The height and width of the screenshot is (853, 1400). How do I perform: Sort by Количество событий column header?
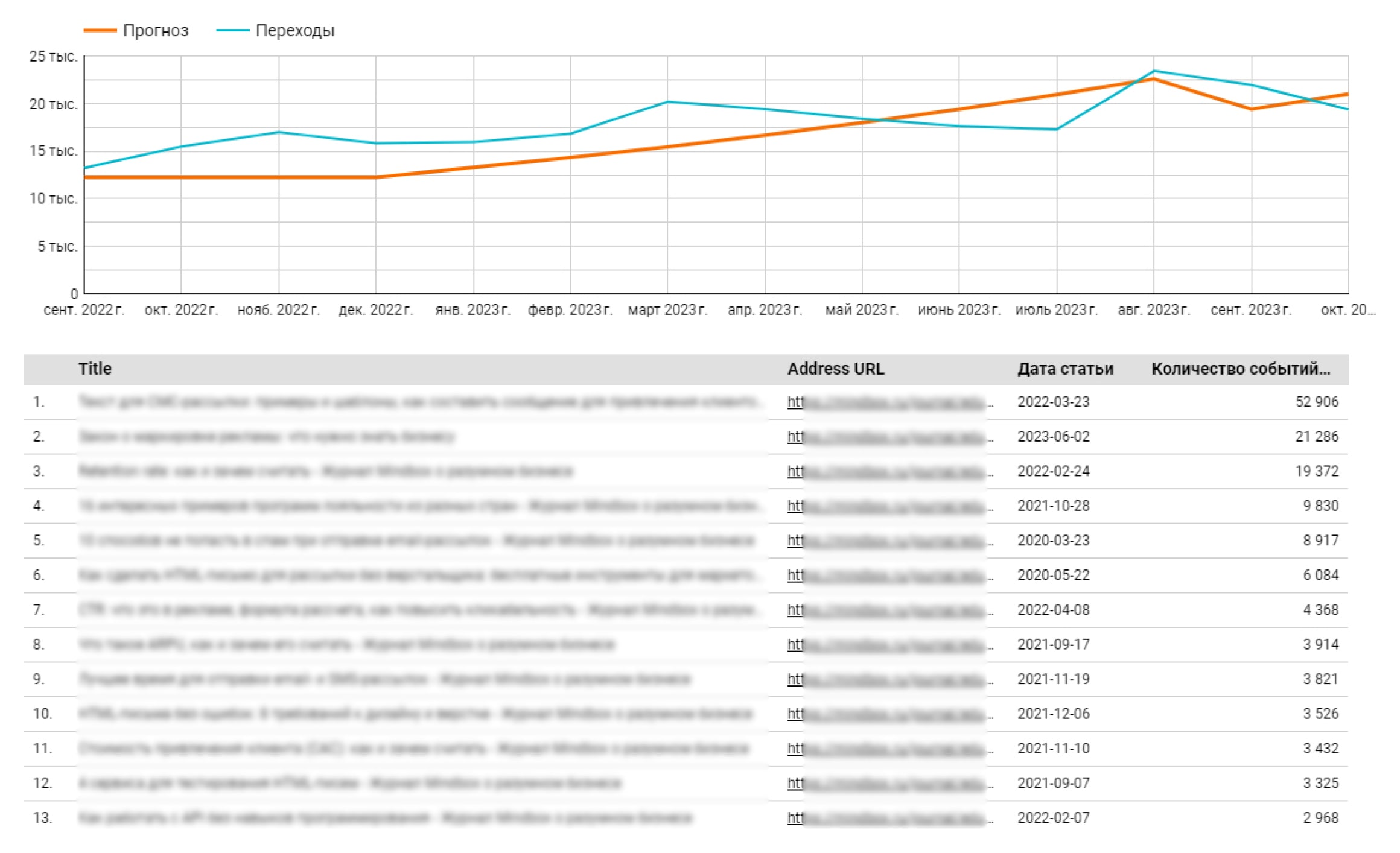tap(1241, 369)
